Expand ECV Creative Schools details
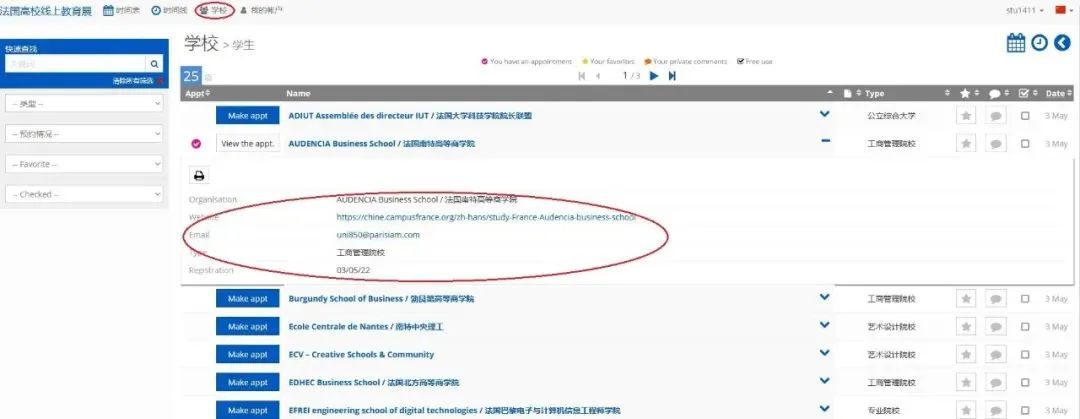Screen dimensions: 1080x419 (x=824, y=353)
